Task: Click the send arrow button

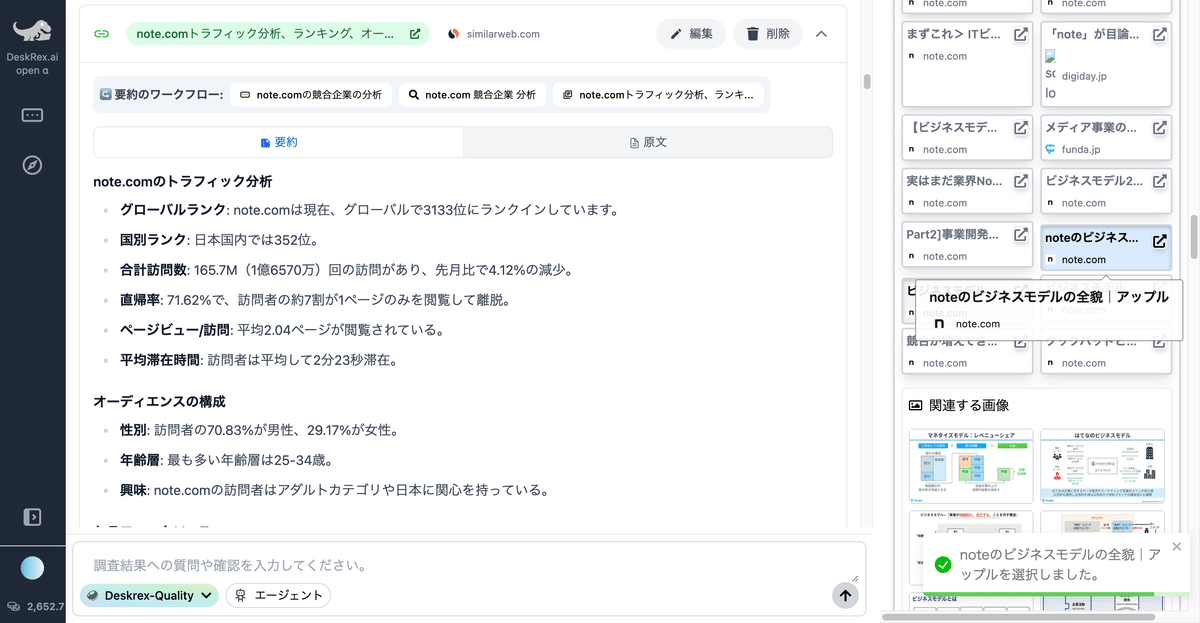Action: 845,595
